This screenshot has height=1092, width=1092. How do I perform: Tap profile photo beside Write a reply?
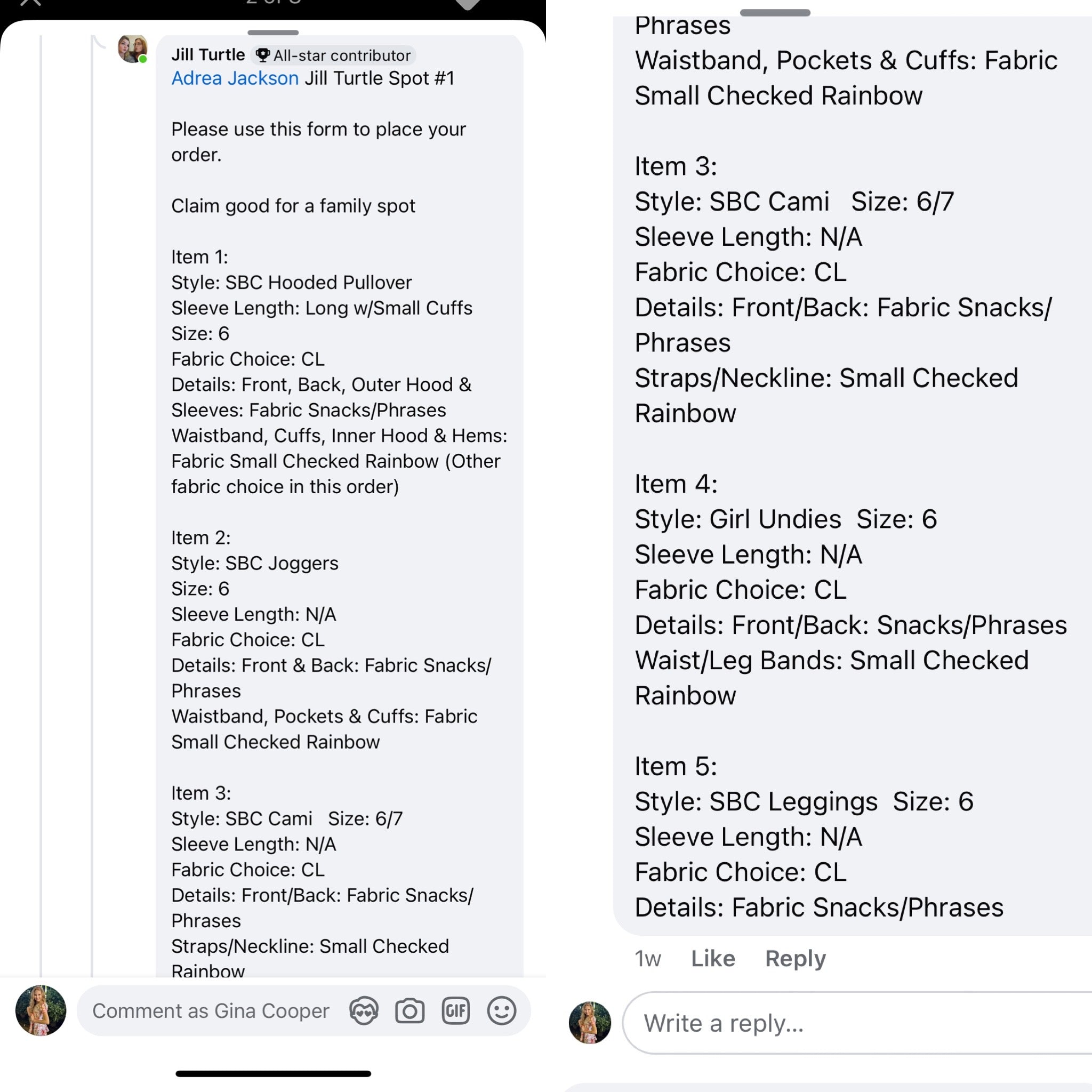(590, 1023)
